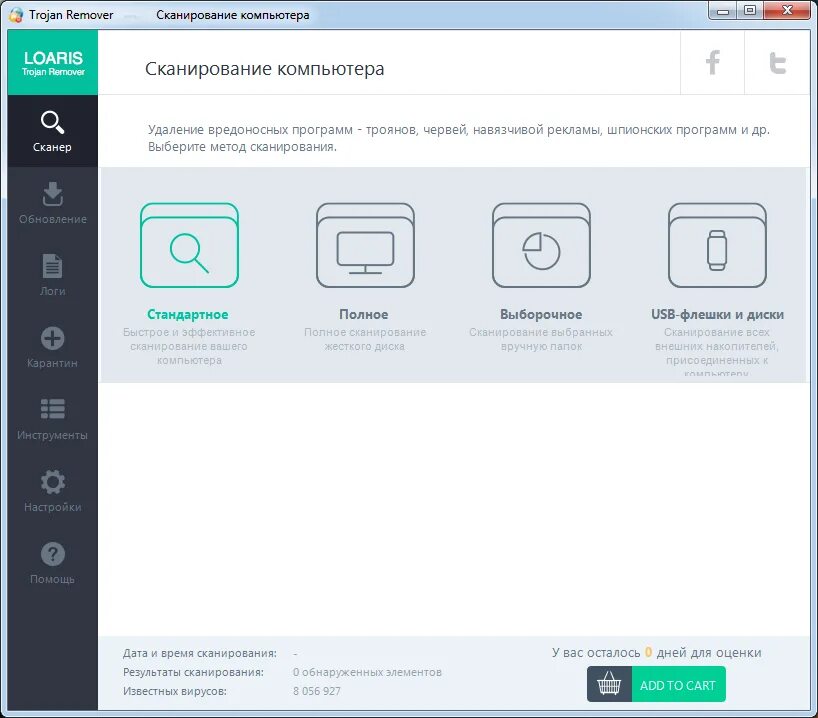The height and width of the screenshot is (718, 818).
Task: Click the application icon in the title bar
Action: coord(14,14)
